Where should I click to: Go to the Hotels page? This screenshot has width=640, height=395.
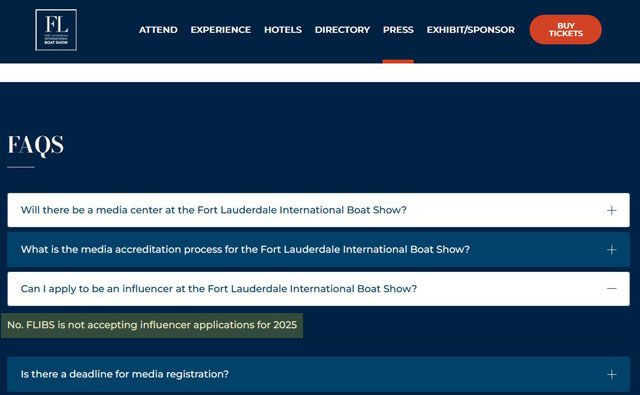[x=282, y=30]
